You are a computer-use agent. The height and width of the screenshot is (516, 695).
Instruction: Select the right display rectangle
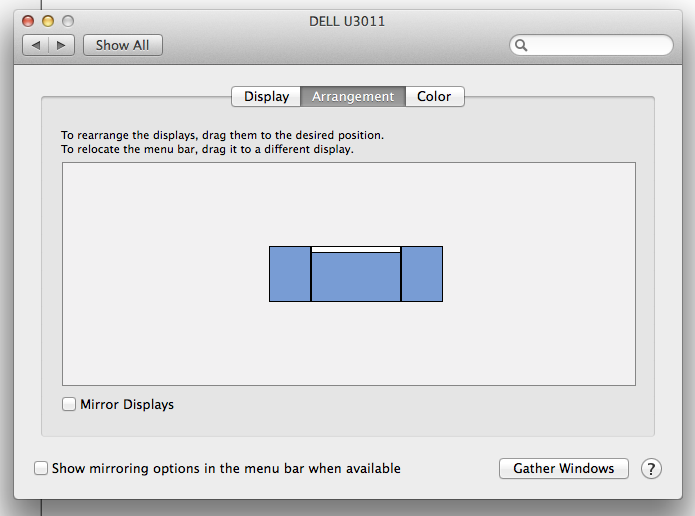pyautogui.click(x=422, y=274)
